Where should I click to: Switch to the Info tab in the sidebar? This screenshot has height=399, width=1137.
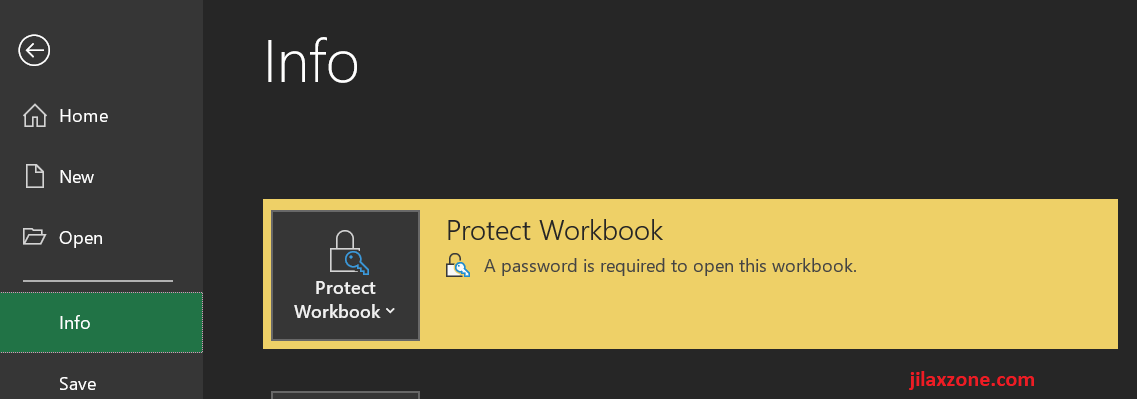point(102,323)
